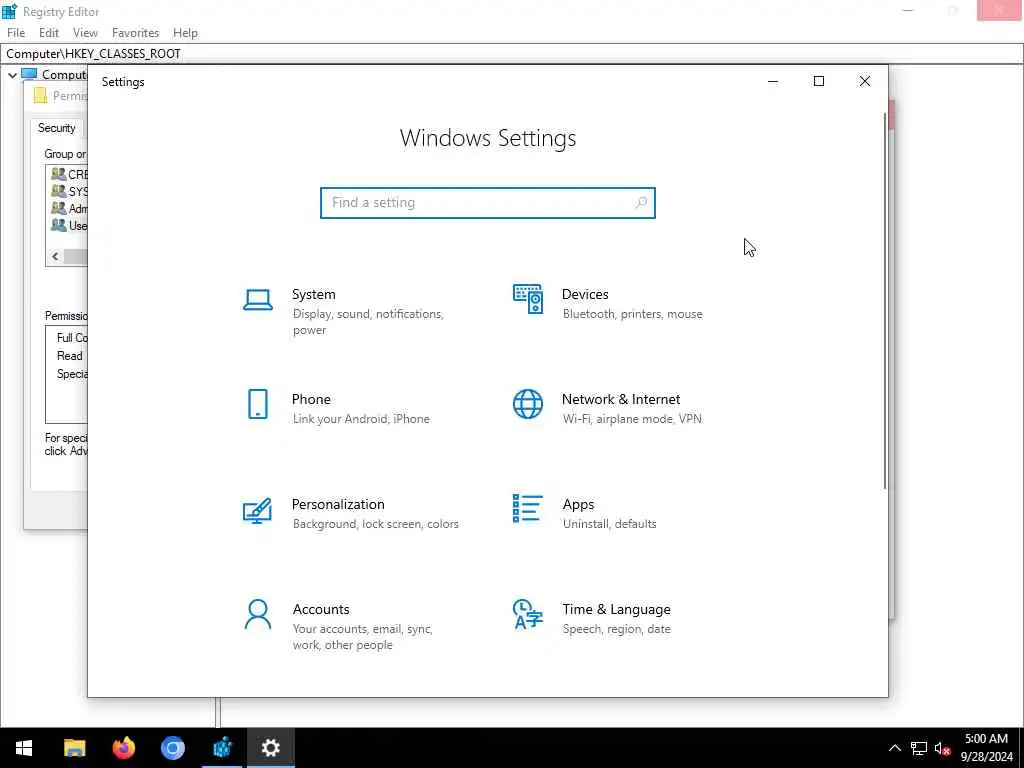Click 'Wi-Fi, airplane mode, VPN' description
This screenshot has width=1024, height=768.
coord(632,419)
